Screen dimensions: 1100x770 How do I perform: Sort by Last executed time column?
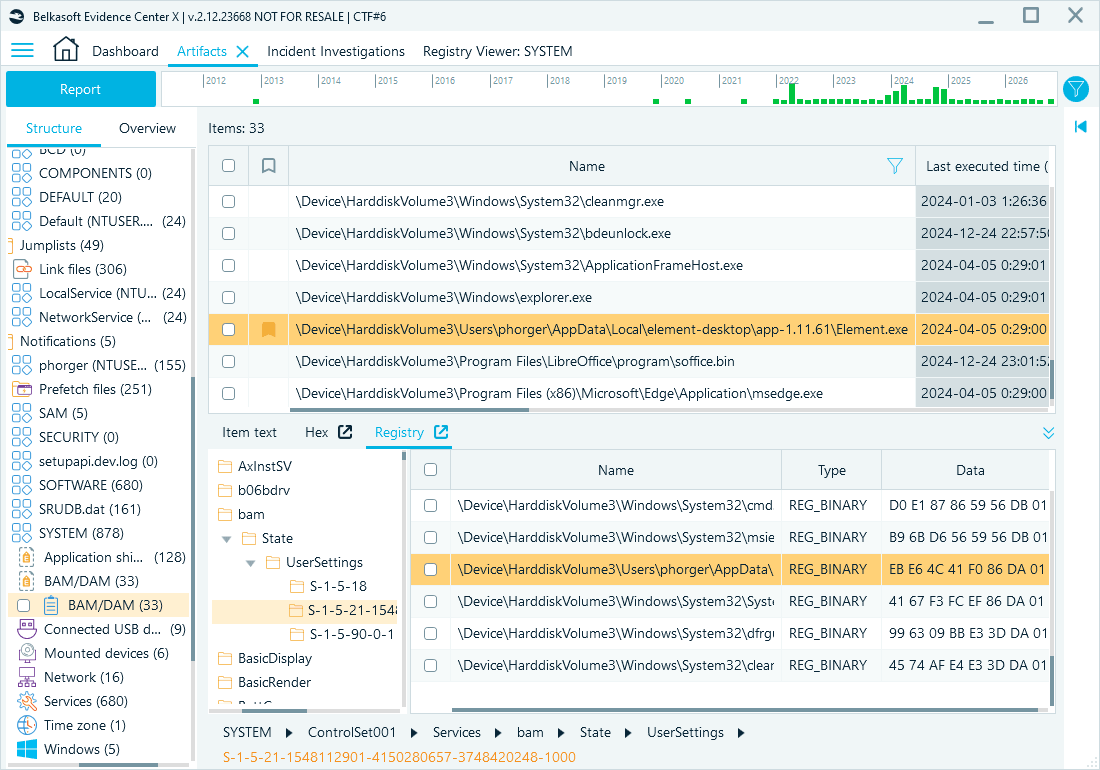982,166
